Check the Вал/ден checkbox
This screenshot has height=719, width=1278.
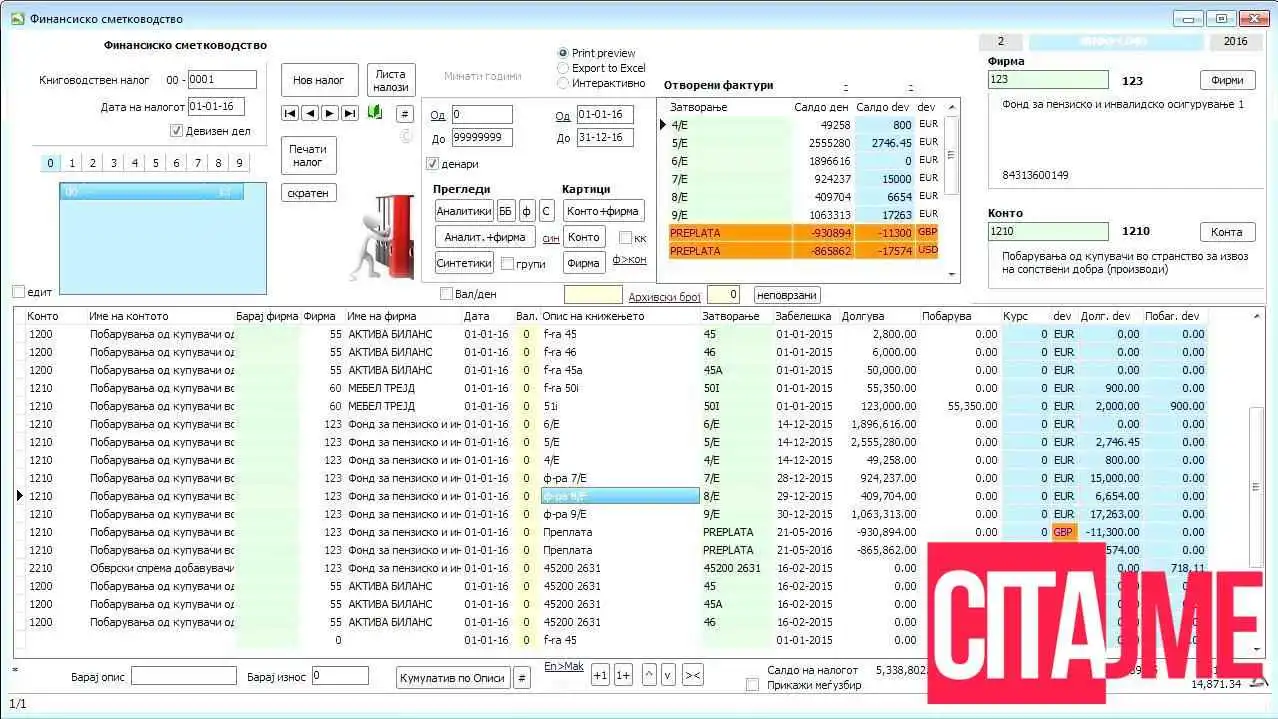click(447, 294)
